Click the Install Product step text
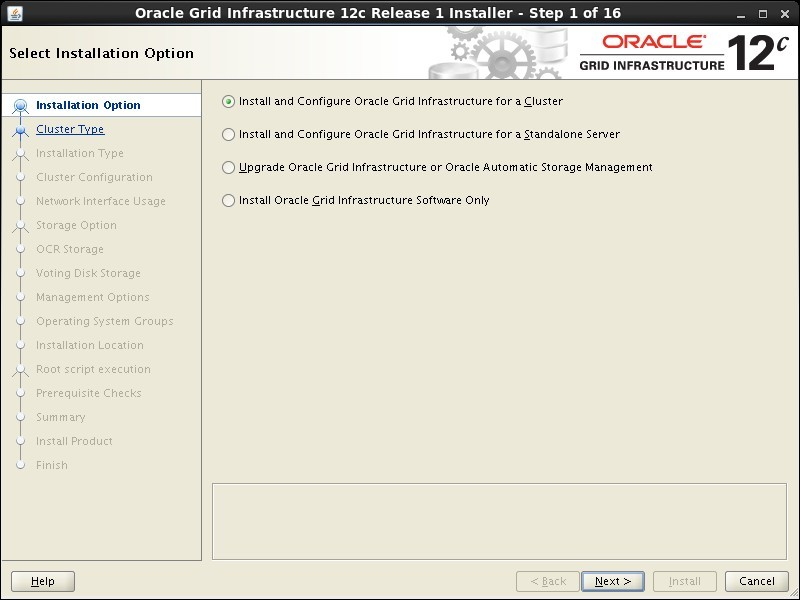 coord(74,441)
